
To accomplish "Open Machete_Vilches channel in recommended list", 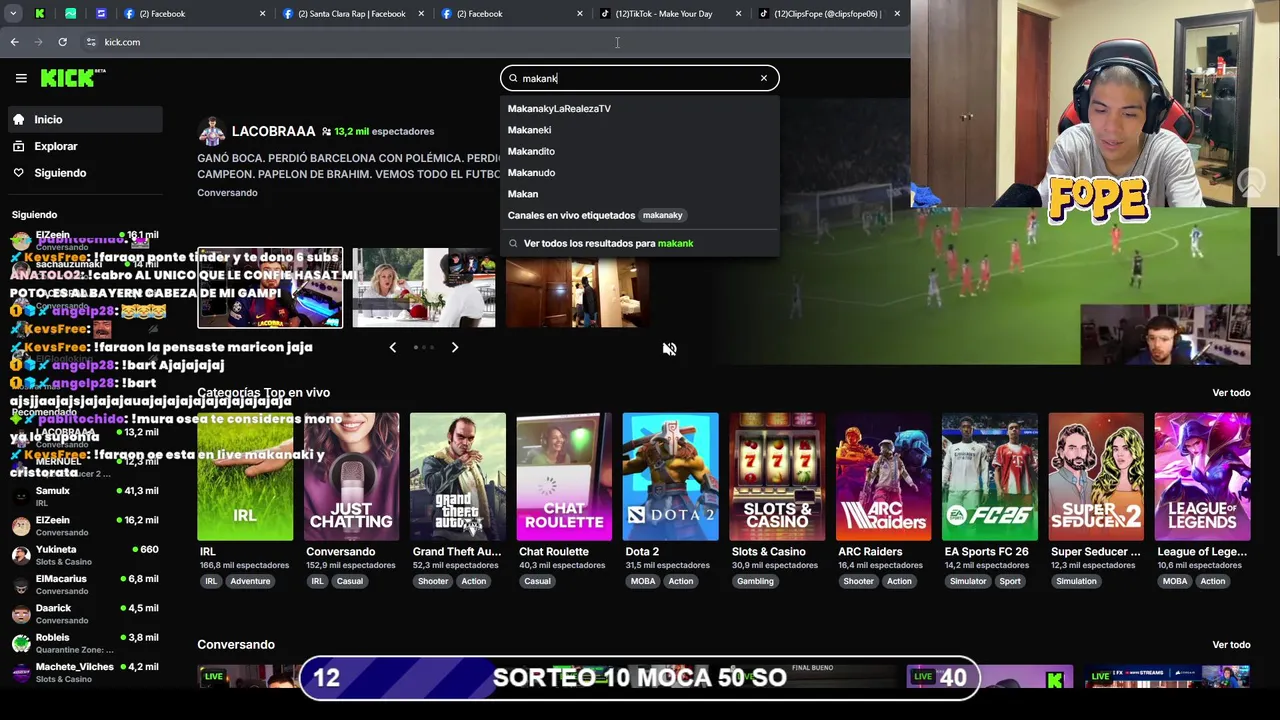I will [85, 672].
